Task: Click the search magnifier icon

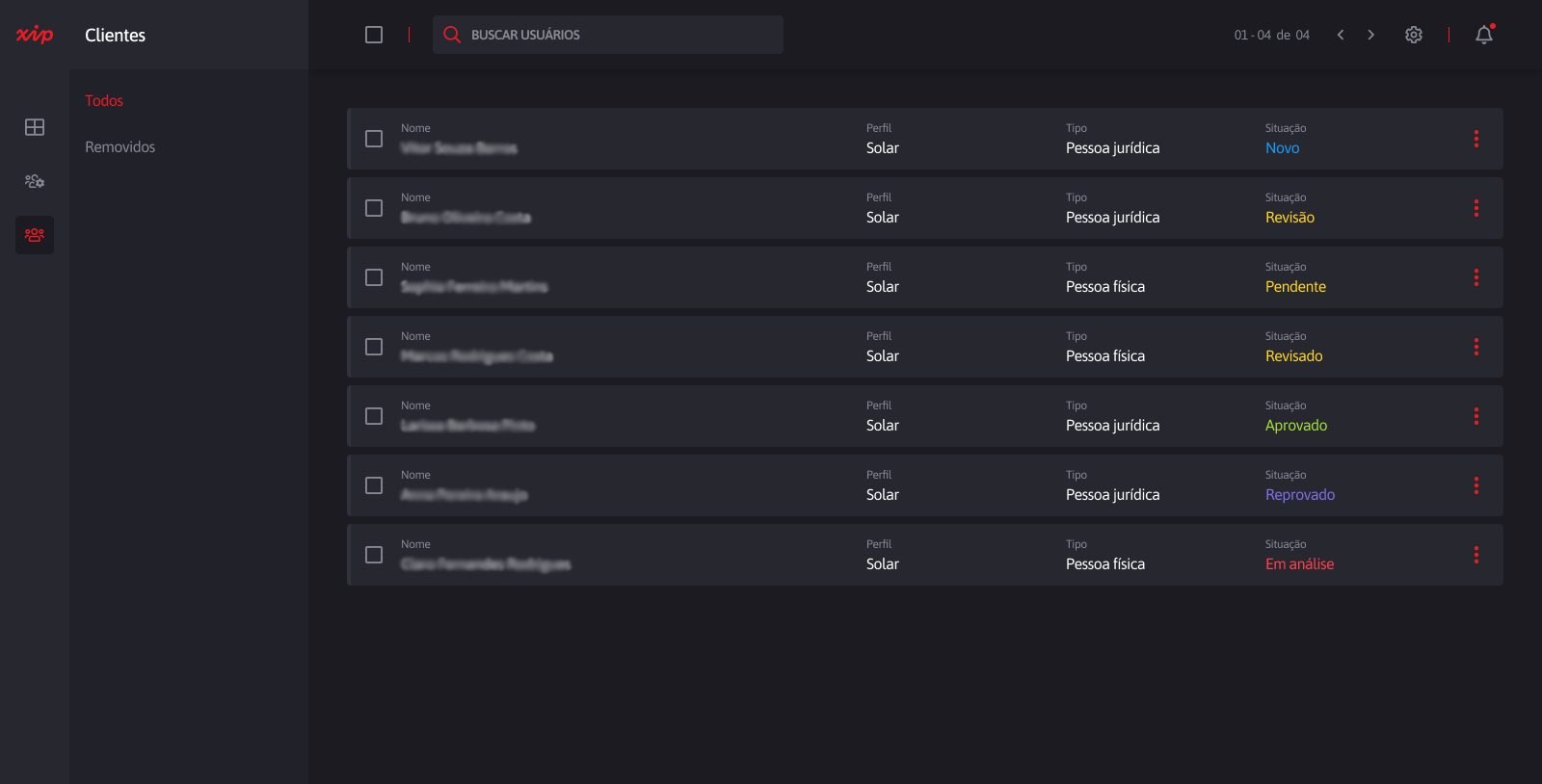Action: coord(451,35)
